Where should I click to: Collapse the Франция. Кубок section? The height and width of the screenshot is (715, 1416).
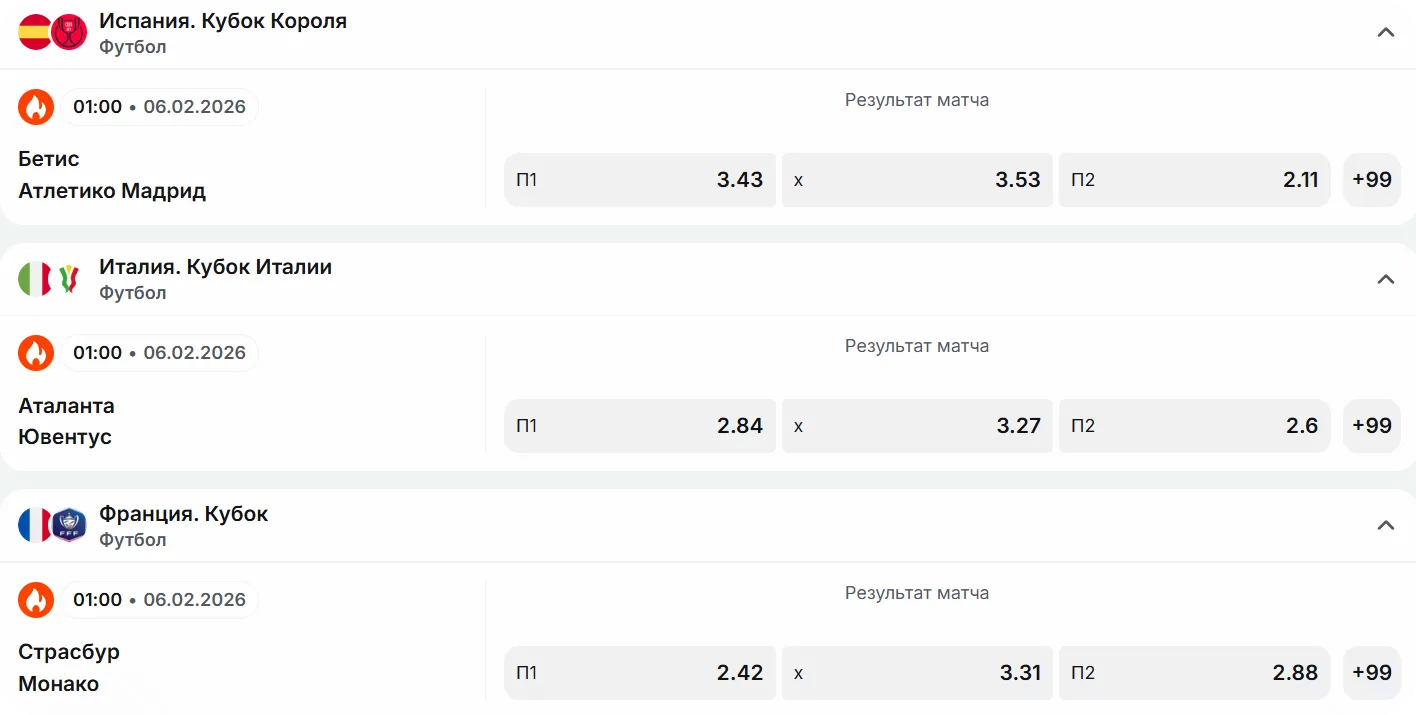(1385, 525)
